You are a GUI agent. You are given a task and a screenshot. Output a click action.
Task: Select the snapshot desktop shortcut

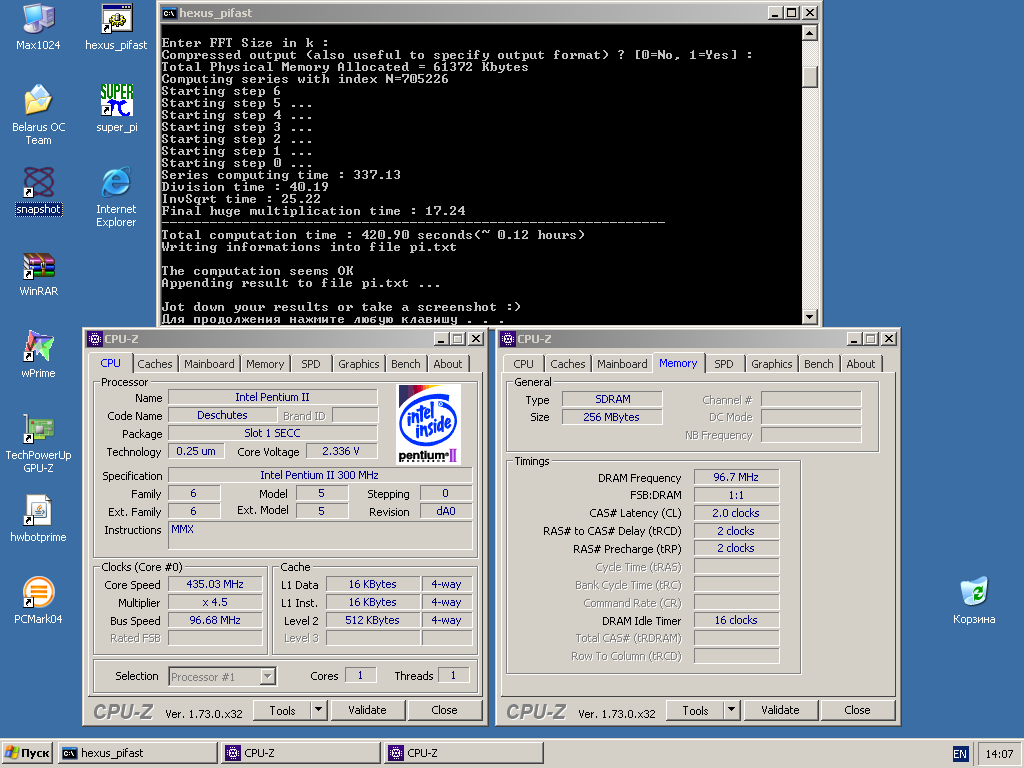coord(38,191)
